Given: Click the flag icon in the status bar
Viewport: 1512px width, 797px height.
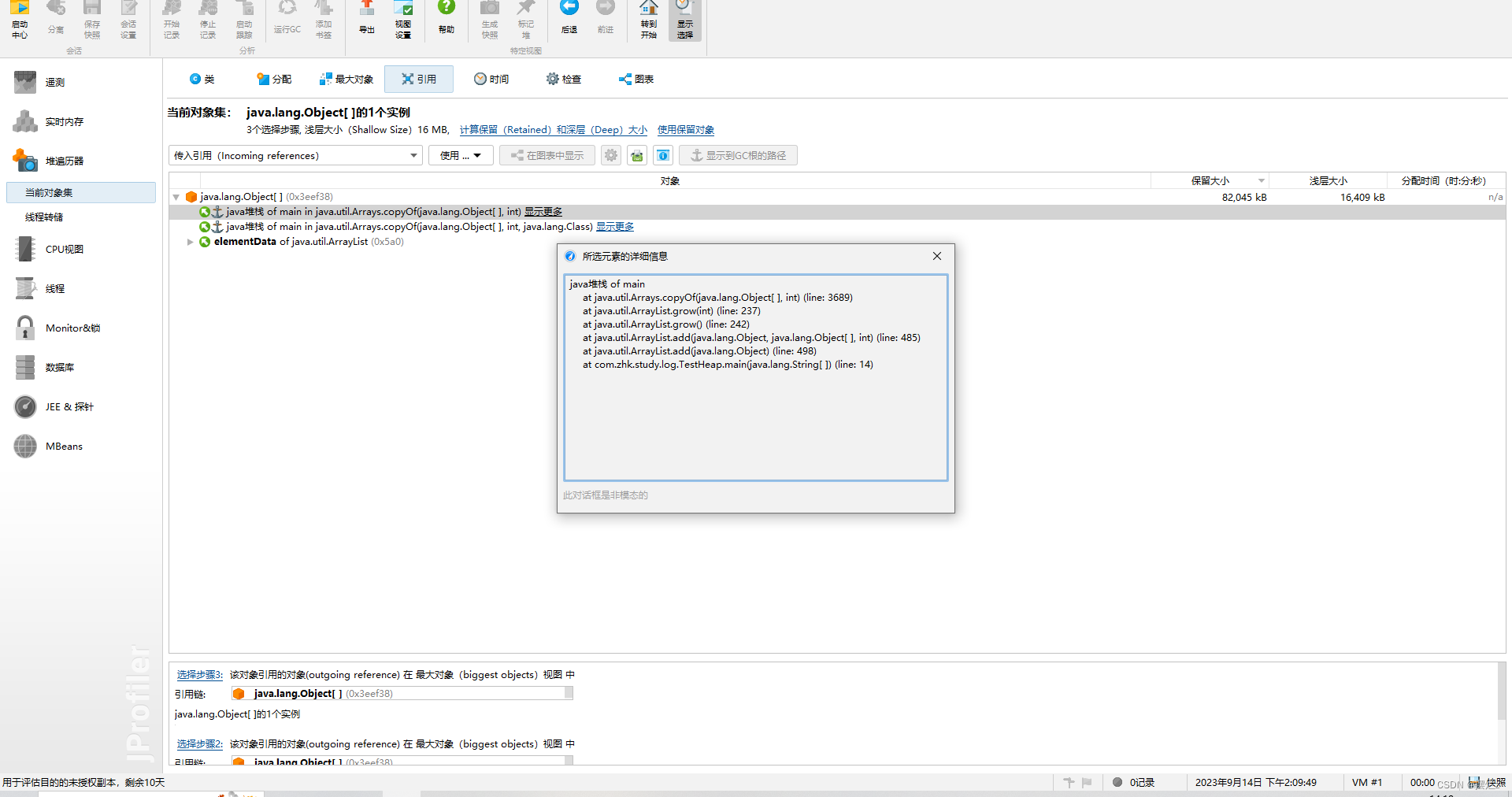Looking at the screenshot, I should tap(1087, 782).
